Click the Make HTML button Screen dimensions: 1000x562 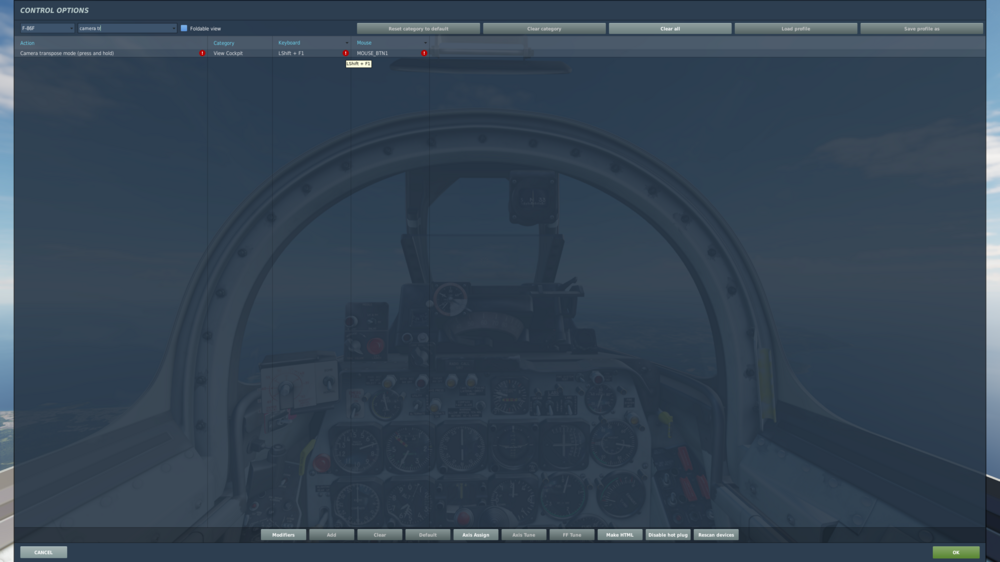tap(620, 535)
